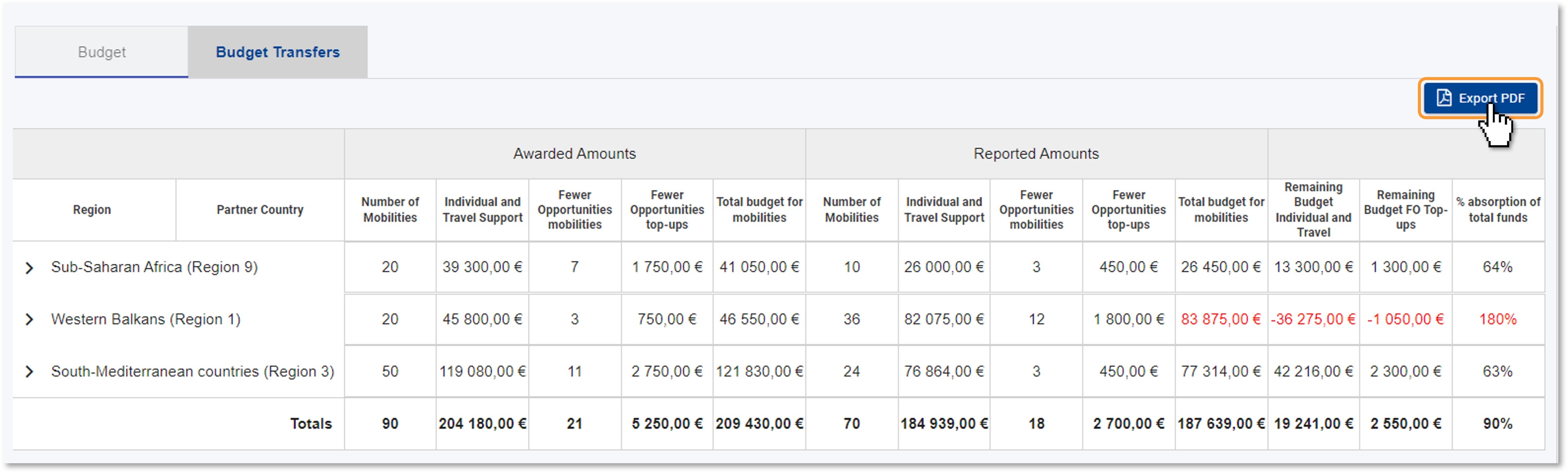Click the 5 250,00 € totals cell
The image size is (1568, 473).
click(667, 424)
